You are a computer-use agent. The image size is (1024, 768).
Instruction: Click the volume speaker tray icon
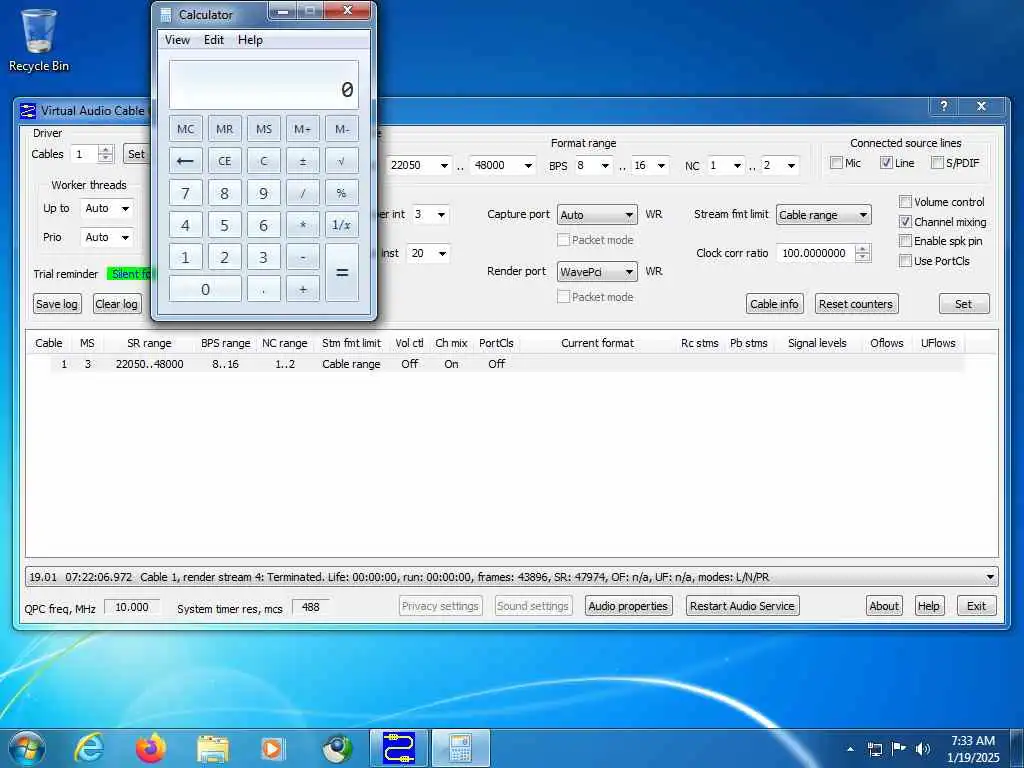point(923,748)
